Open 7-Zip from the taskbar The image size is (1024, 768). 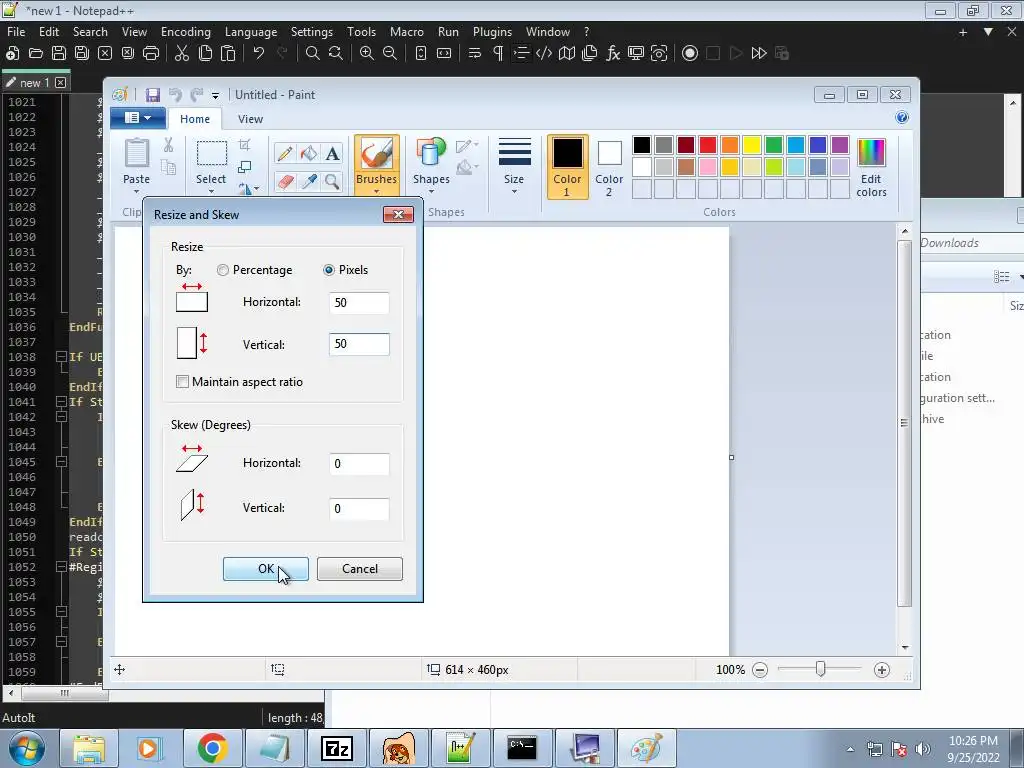pos(337,748)
